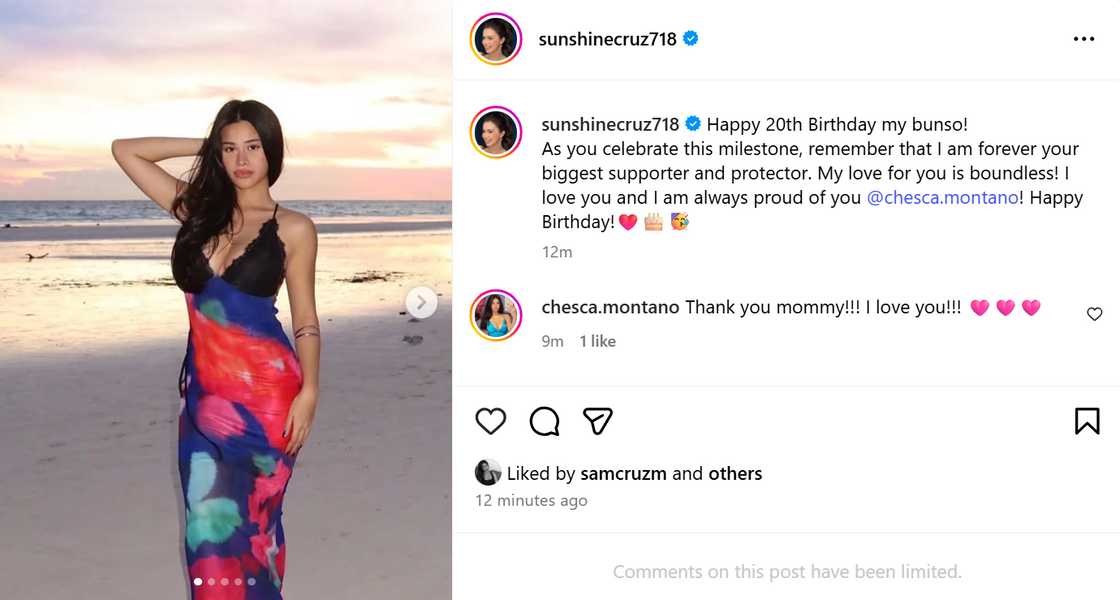
Task: Click the tiny liked-by avatar near samcruzm
Action: 489,472
